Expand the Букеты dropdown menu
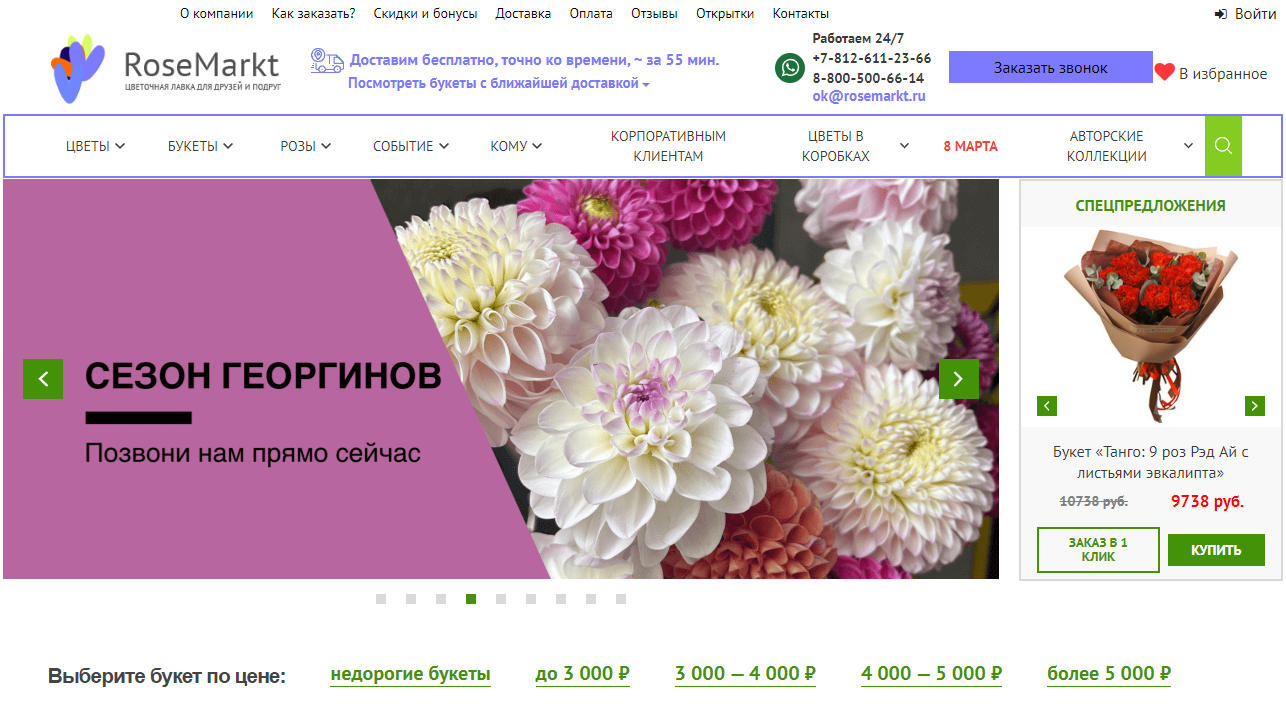Viewport: 1286px width, 704px height. point(200,146)
